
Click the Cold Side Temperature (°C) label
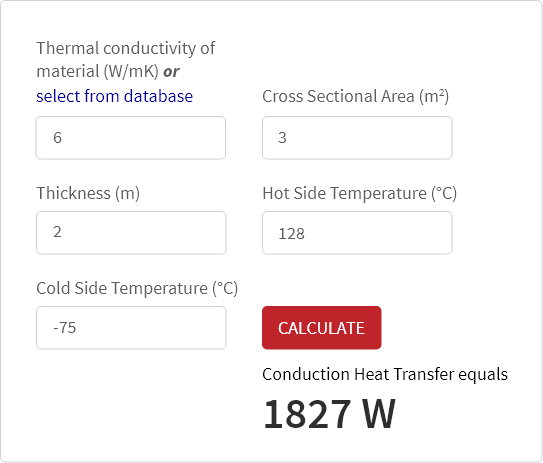[x=137, y=288]
